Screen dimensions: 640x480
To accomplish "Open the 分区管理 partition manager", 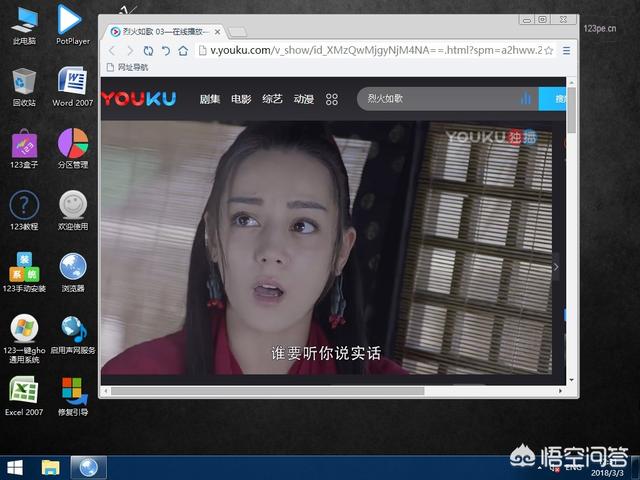I will (x=73, y=149).
